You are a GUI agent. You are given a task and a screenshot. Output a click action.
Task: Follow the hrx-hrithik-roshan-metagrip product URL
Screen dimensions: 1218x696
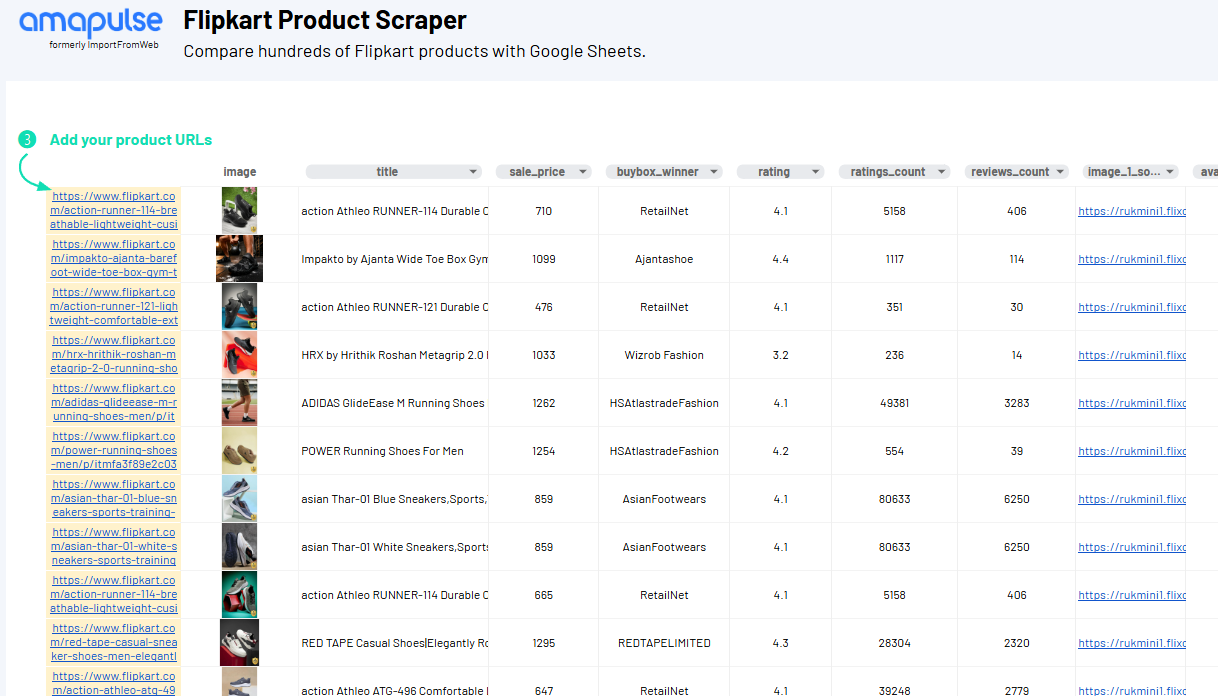tap(114, 354)
